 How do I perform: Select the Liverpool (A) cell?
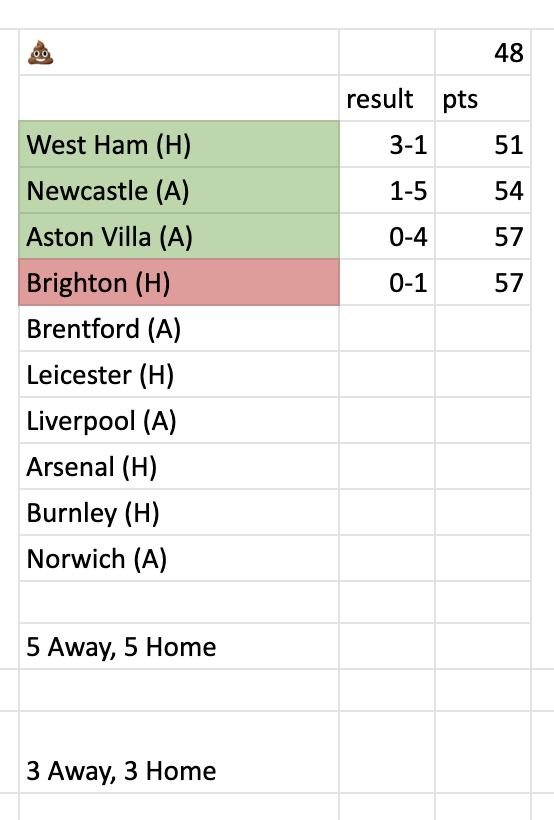pos(179,420)
